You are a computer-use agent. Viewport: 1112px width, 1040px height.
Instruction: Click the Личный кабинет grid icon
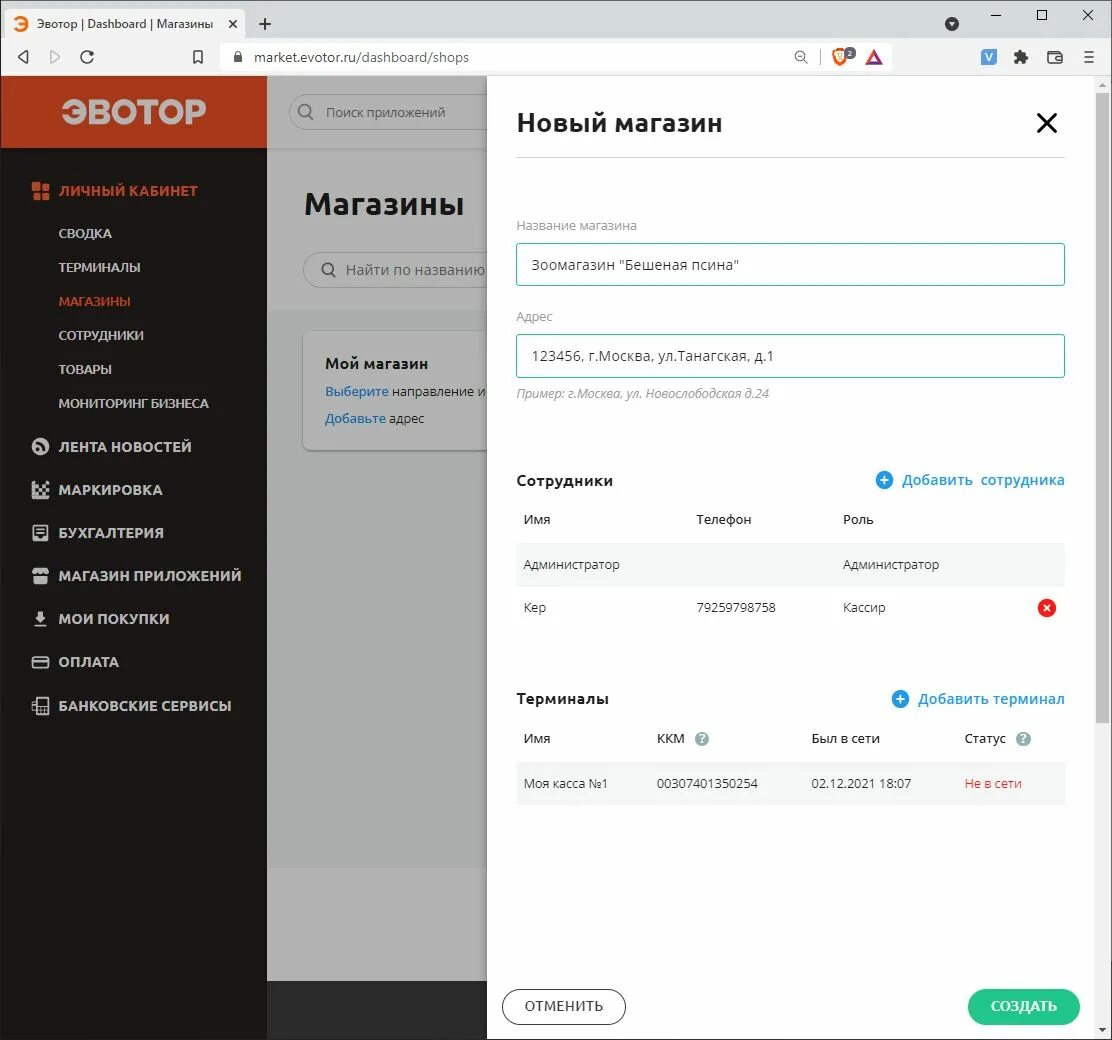pyautogui.click(x=40, y=191)
